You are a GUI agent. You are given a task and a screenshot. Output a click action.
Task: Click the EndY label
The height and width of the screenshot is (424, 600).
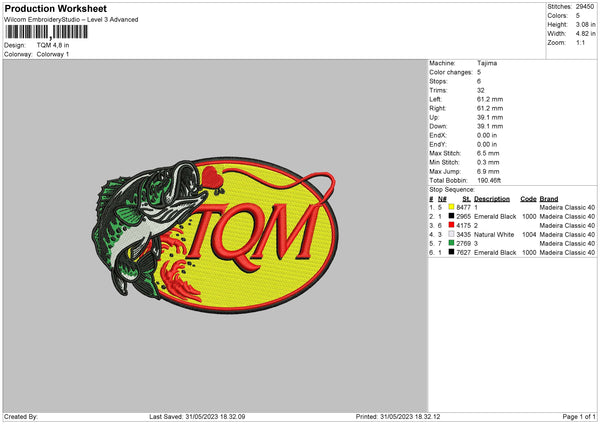pos(438,145)
